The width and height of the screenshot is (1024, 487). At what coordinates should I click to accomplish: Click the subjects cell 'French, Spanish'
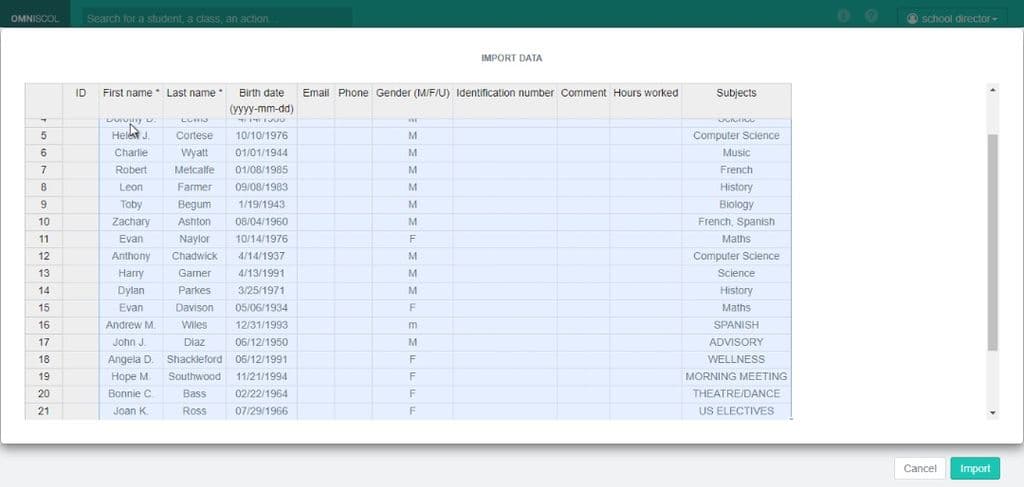click(736, 222)
